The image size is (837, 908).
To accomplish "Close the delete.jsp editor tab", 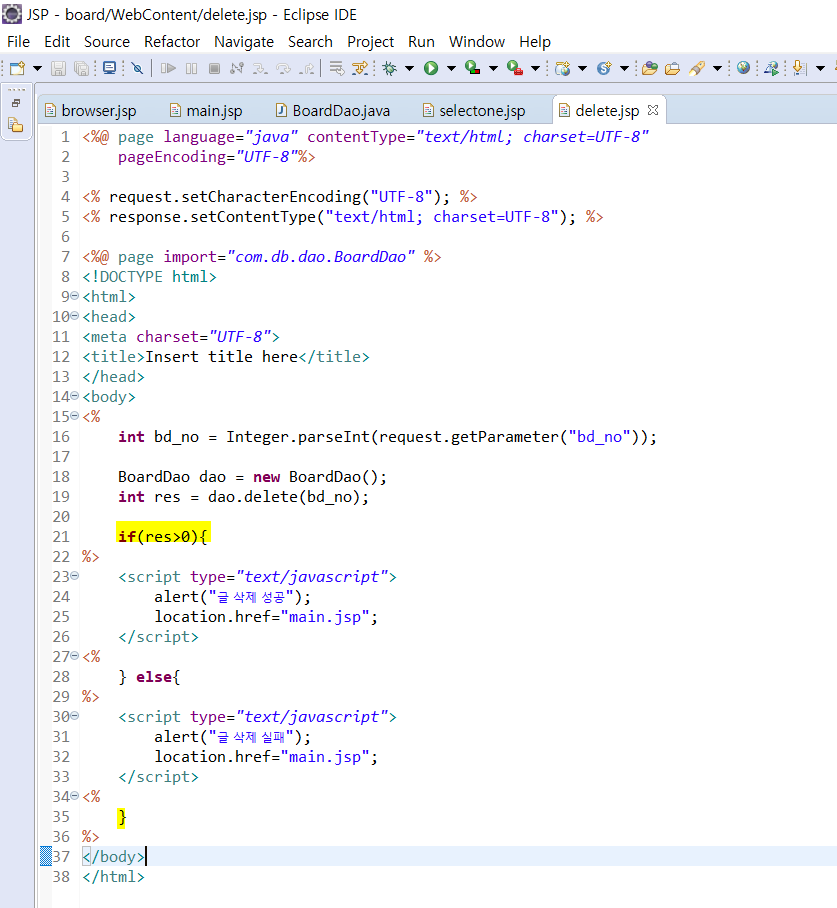I will click(x=653, y=110).
